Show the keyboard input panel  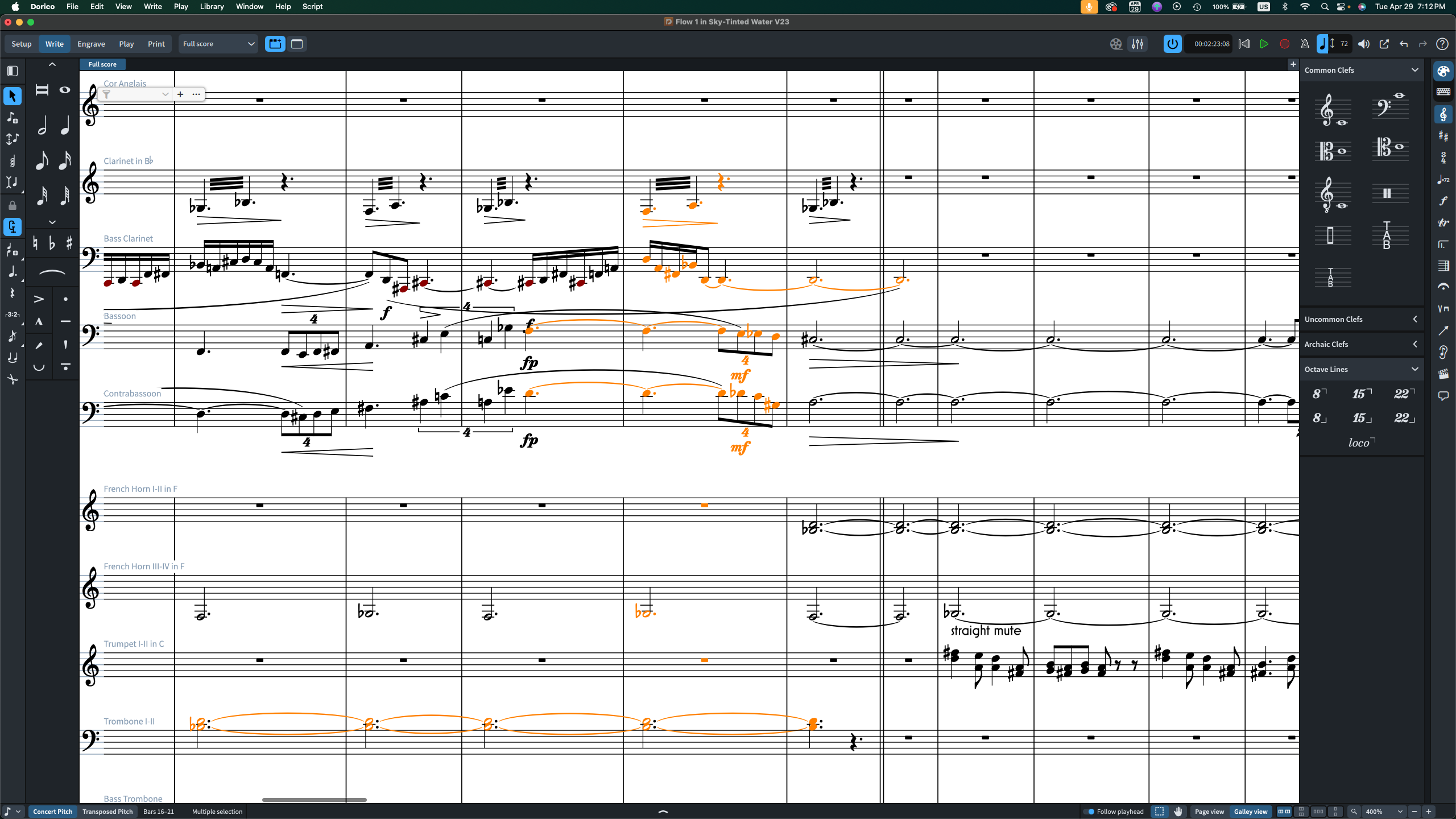[x=1443, y=92]
